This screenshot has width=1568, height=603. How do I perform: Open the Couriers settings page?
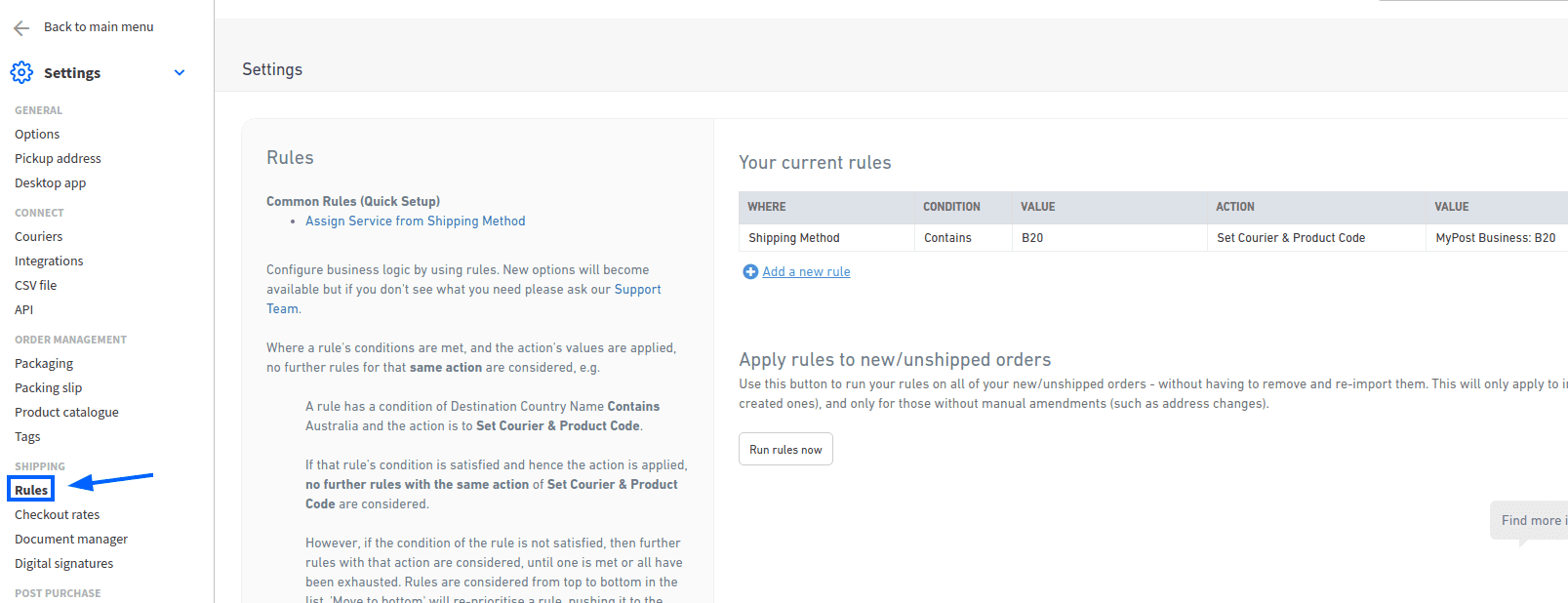pos(39,237)
